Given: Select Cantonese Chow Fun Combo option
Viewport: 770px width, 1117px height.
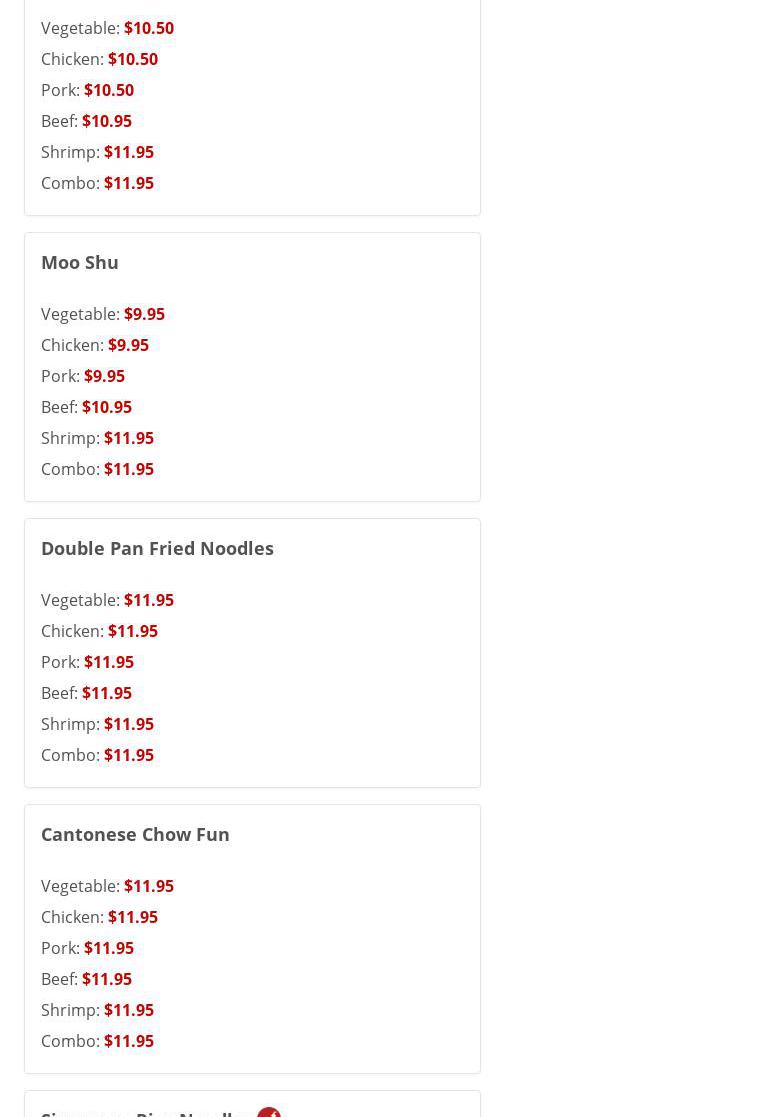Looking at the screenshot, I should click(97, 1041).
